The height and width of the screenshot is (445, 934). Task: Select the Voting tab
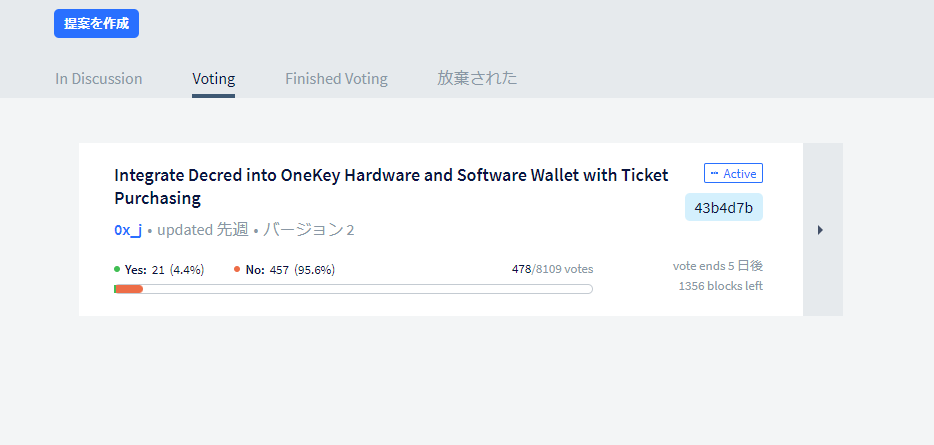(x=213, y=78)
